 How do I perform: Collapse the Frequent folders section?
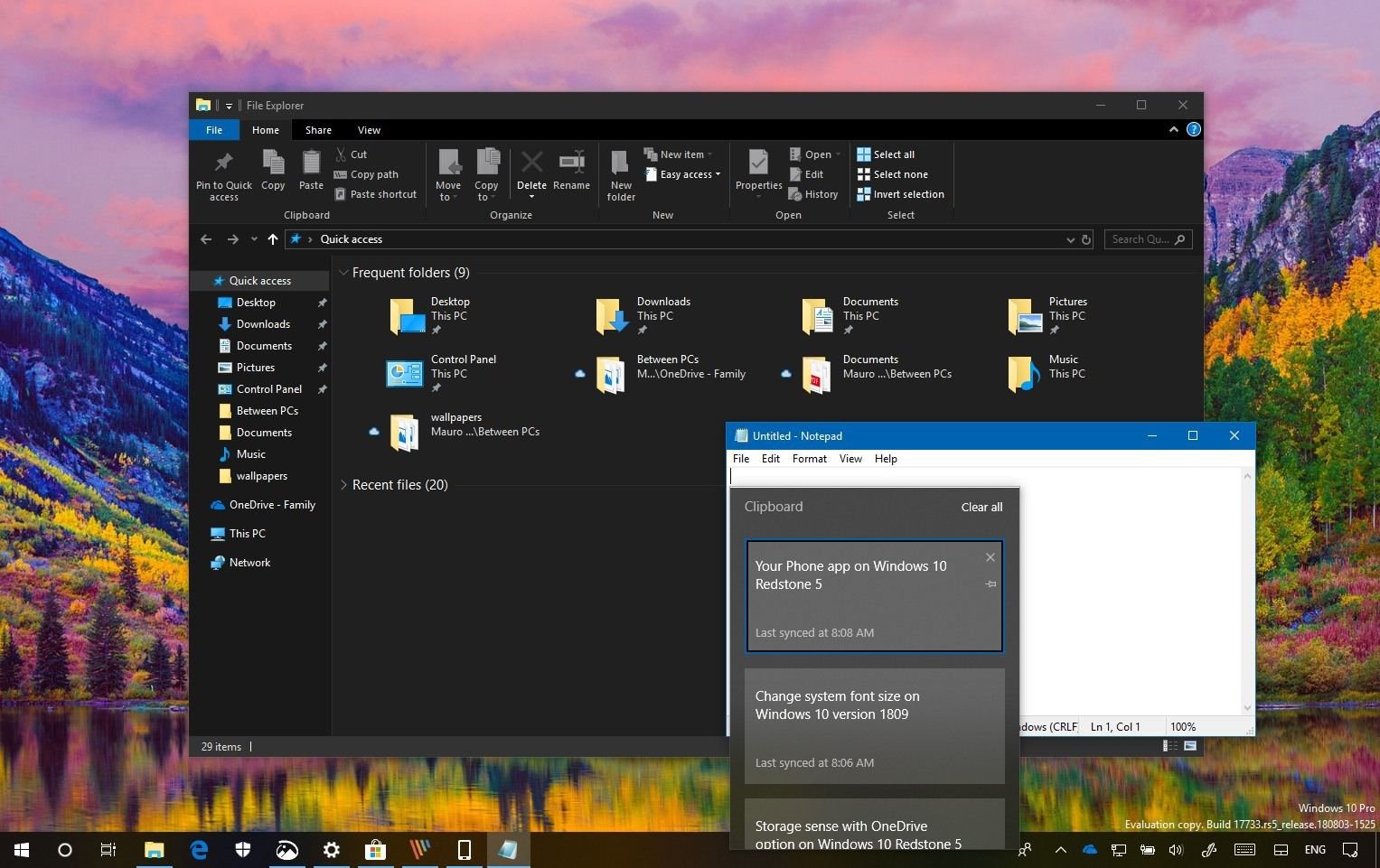tap(343, 273)
